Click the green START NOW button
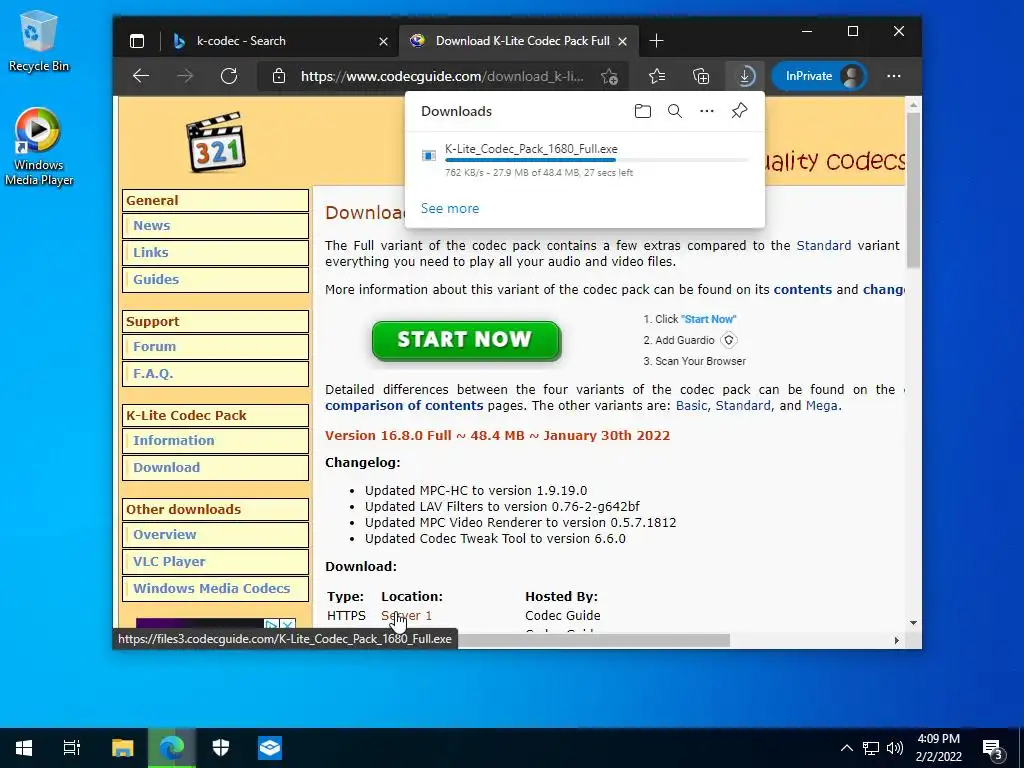 pos(466,340)
